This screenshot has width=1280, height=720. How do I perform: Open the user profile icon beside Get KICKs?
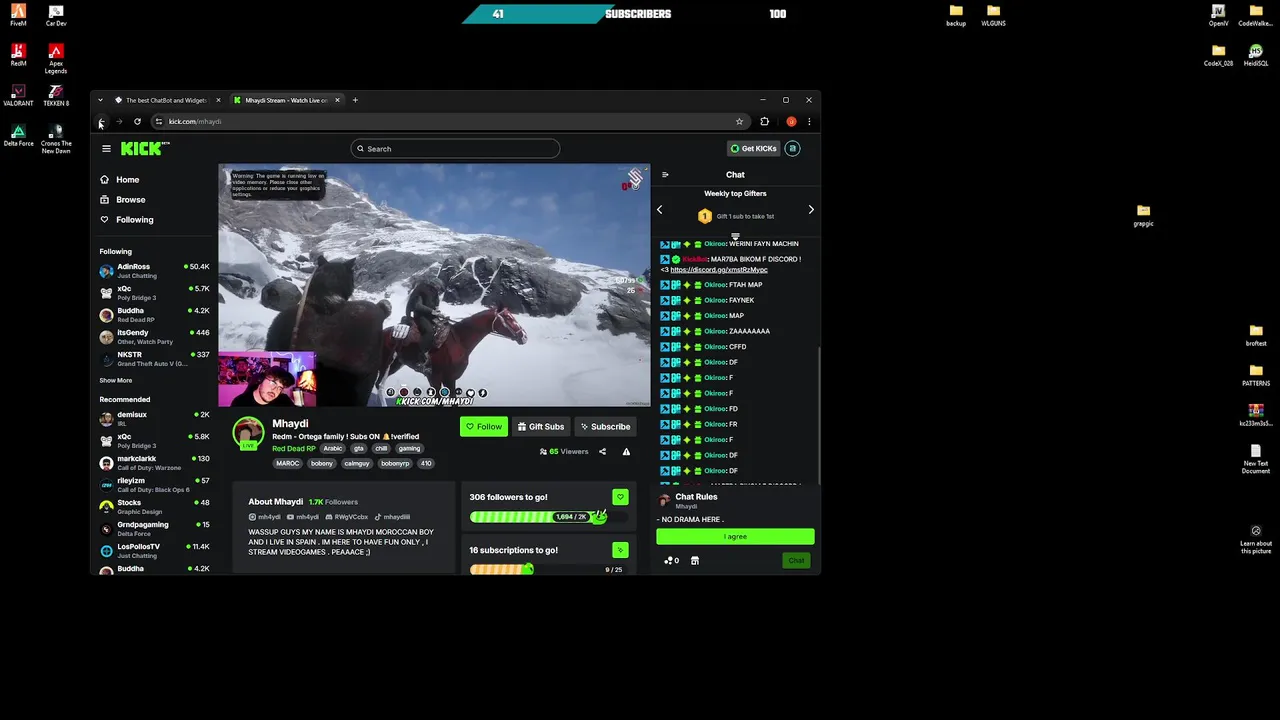[x=792, y=149]
